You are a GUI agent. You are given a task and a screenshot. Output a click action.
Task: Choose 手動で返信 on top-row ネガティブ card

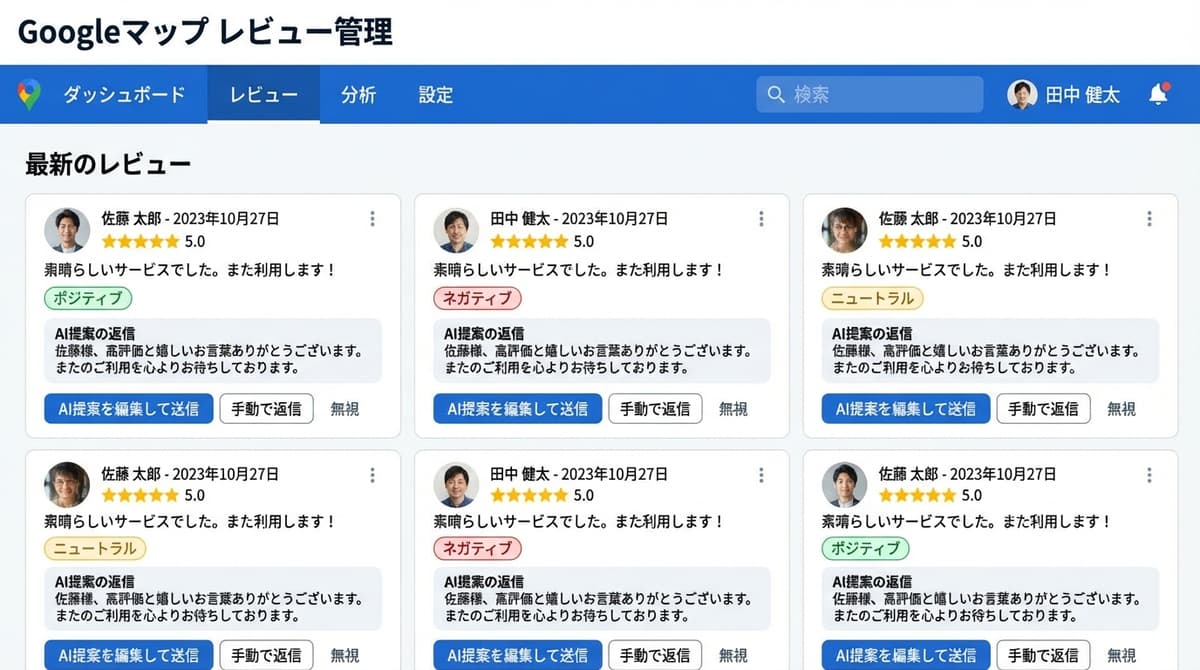click(x=655, y=408)
